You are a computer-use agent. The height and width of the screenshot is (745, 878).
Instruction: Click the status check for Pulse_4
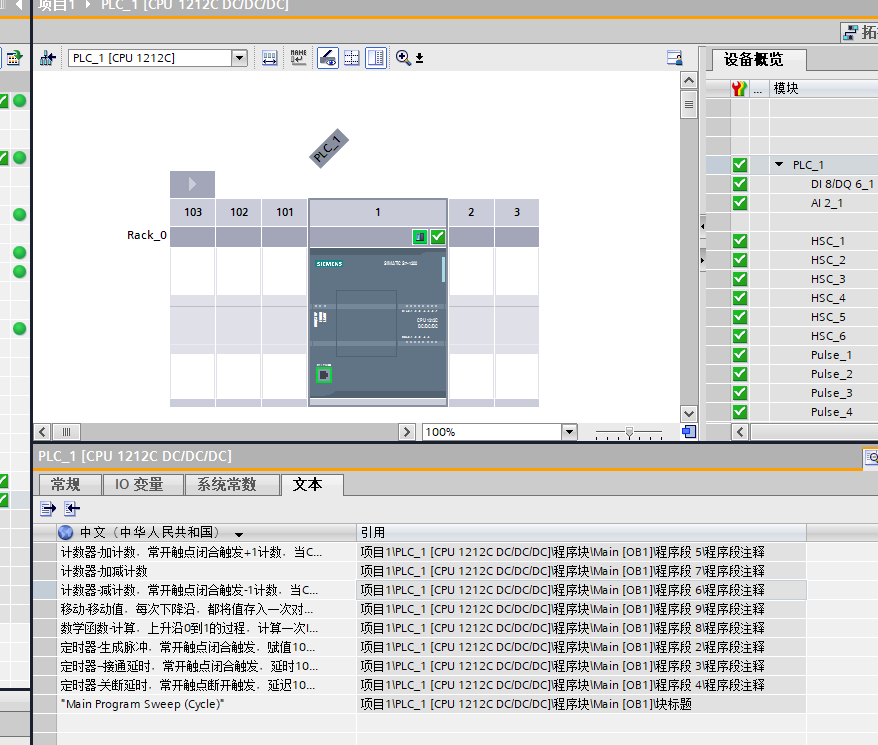tap(740, 412)
